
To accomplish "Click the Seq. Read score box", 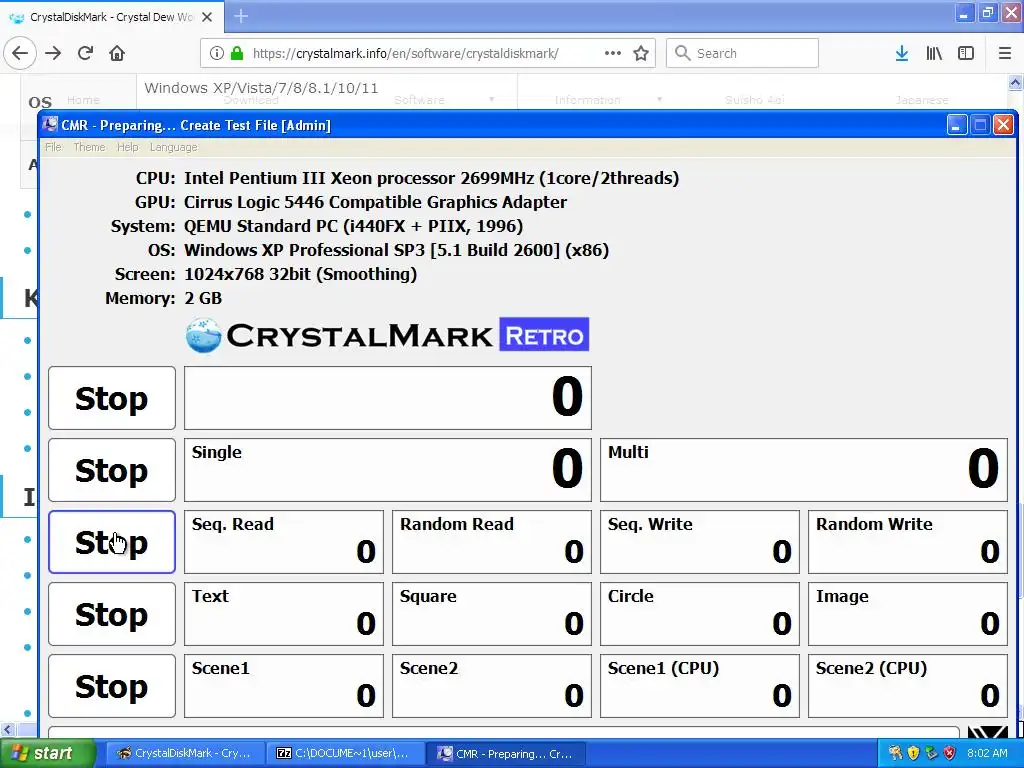I will click(284, 542).
